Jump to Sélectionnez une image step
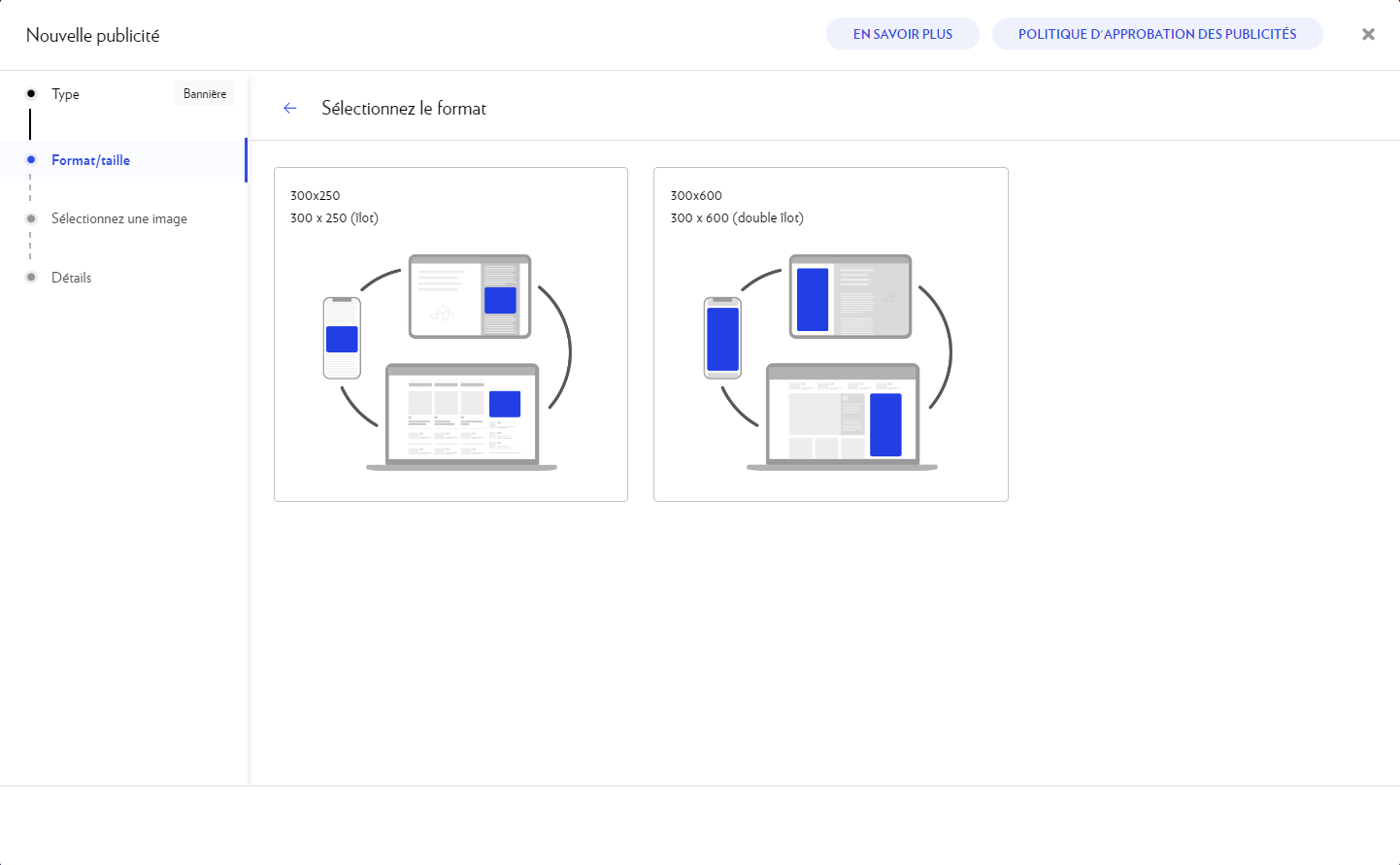The image size is (1400, 865). click(x=118, y=218)
